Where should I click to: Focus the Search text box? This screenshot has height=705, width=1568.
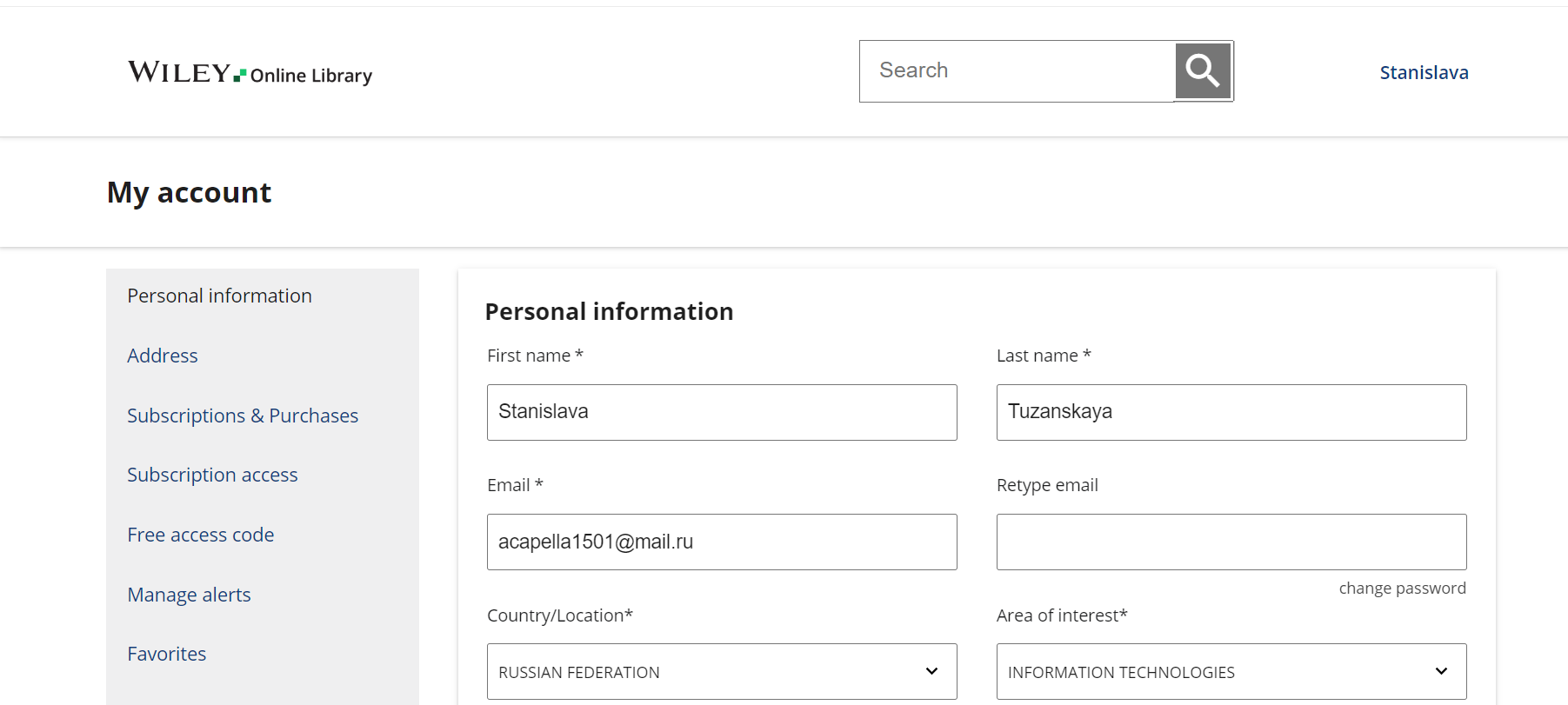(1017, 70)
